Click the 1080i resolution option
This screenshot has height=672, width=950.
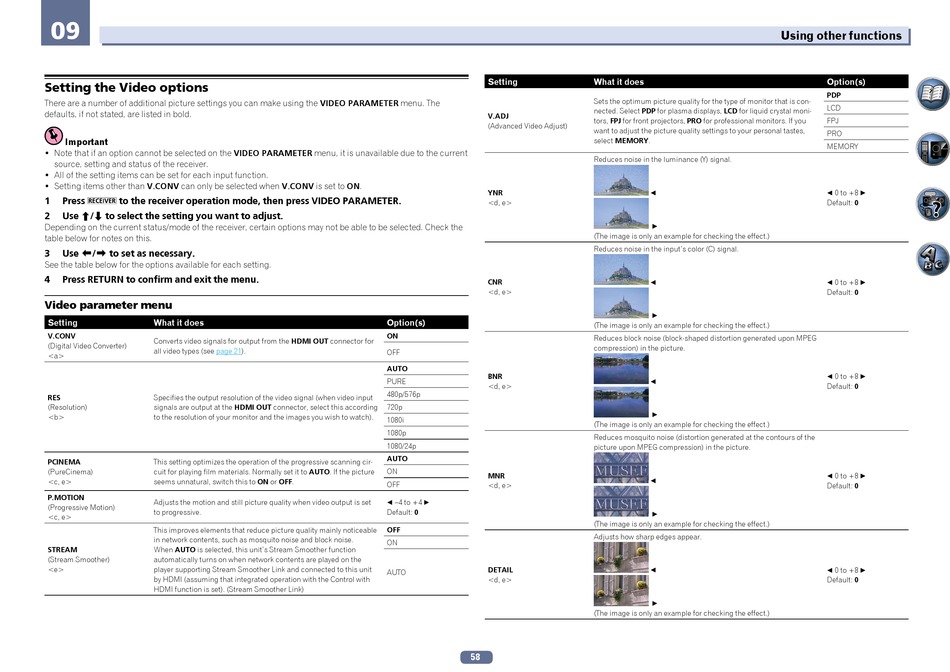click(x=395, y=420)
